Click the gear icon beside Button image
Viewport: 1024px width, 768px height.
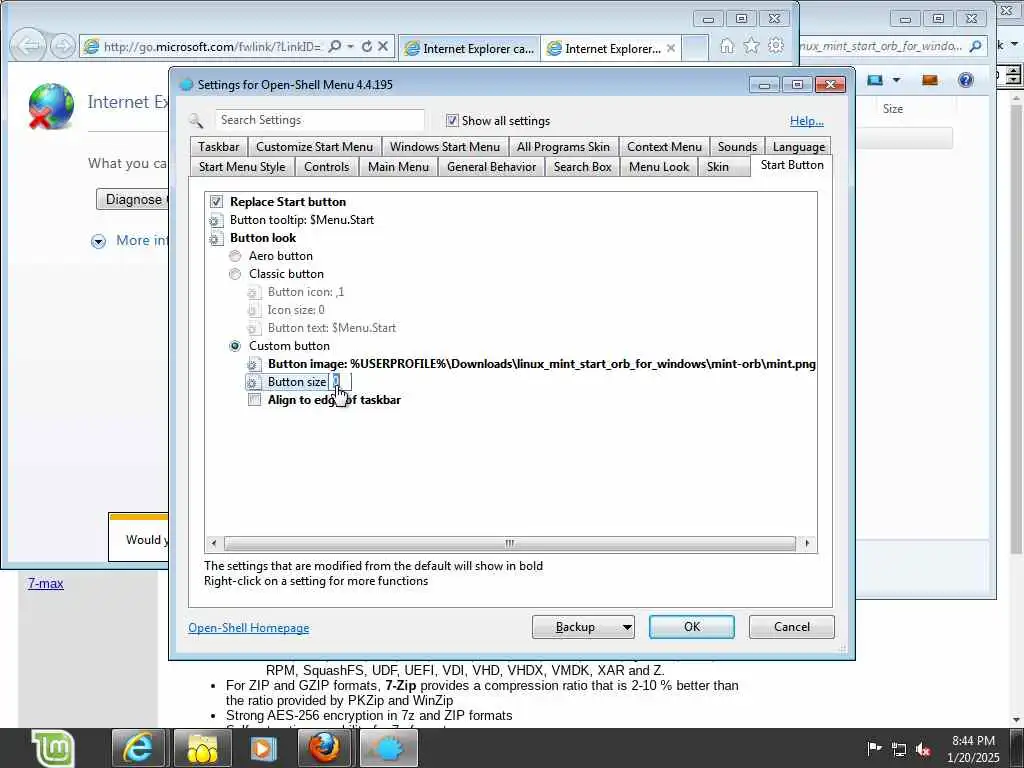pyautogui.click(x=253, y=365)
